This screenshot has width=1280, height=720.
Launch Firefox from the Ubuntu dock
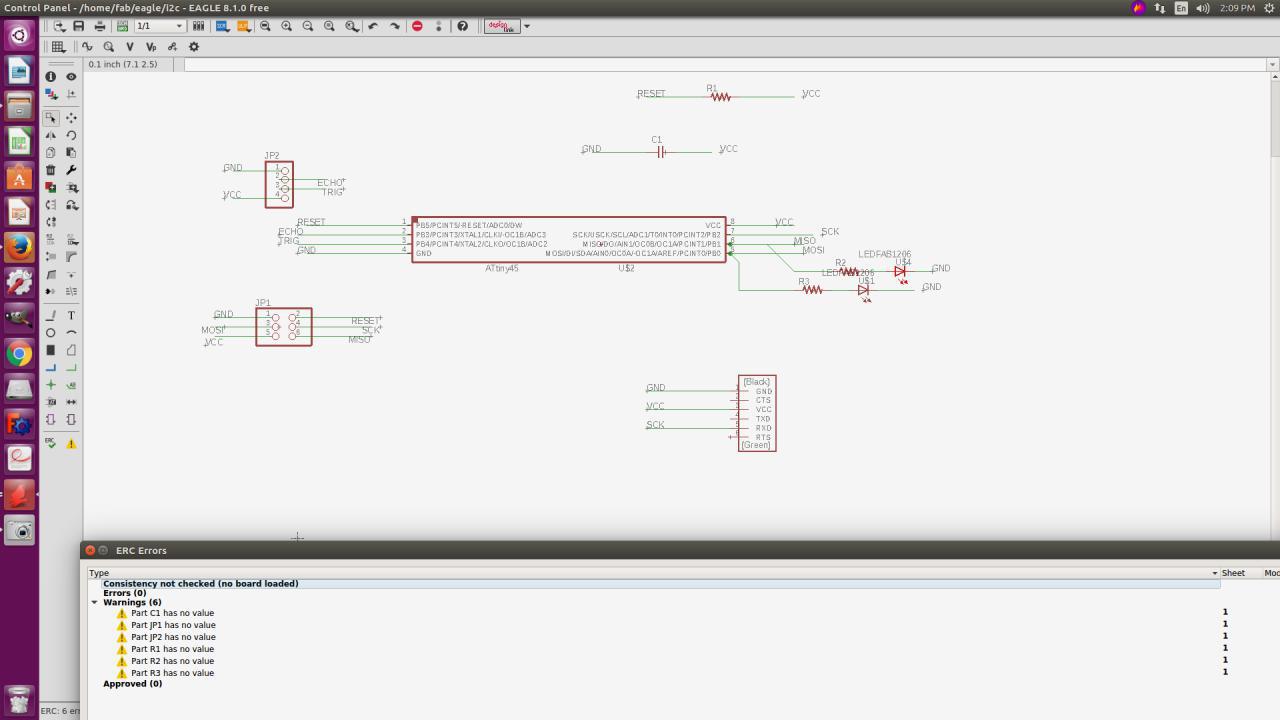[19, 246]
